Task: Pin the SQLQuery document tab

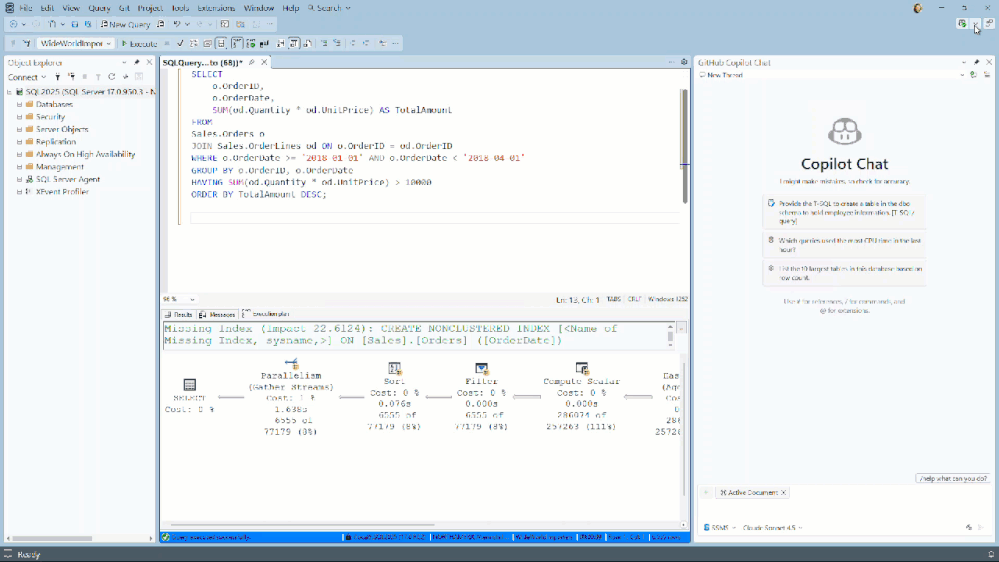Action: [x=252, y=63]
